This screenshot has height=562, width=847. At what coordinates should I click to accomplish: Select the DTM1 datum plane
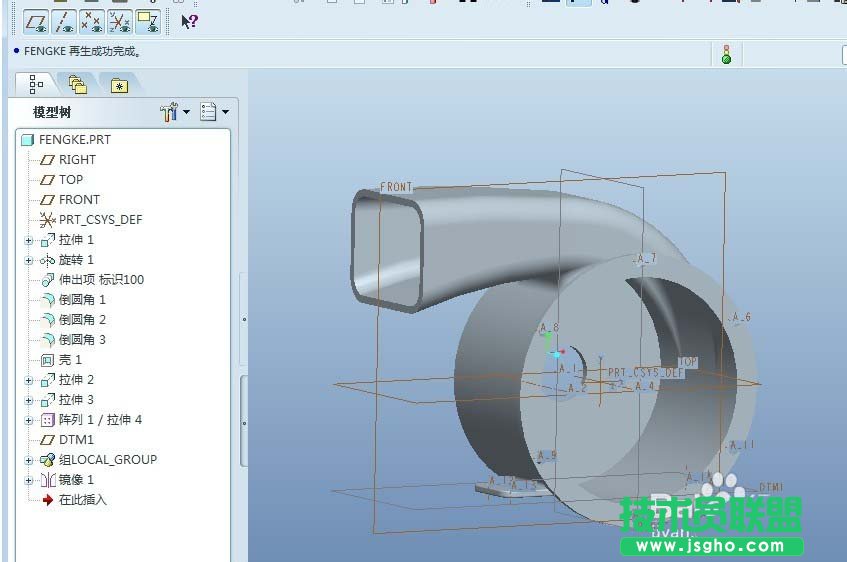[76, 440]
